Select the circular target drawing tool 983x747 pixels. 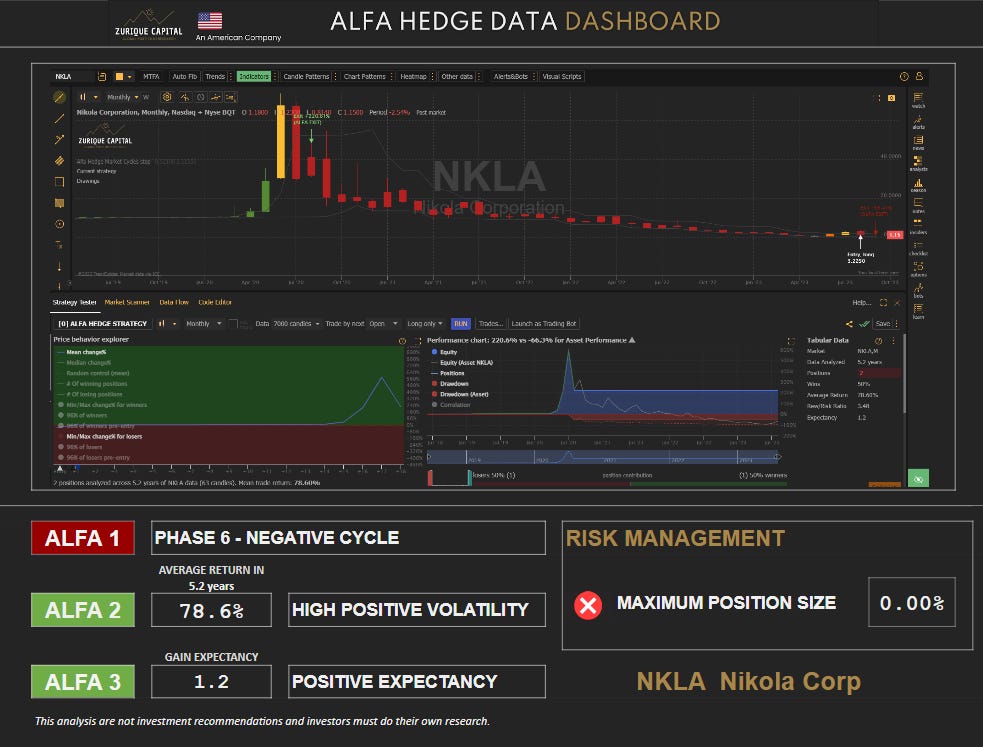[60, 224]
